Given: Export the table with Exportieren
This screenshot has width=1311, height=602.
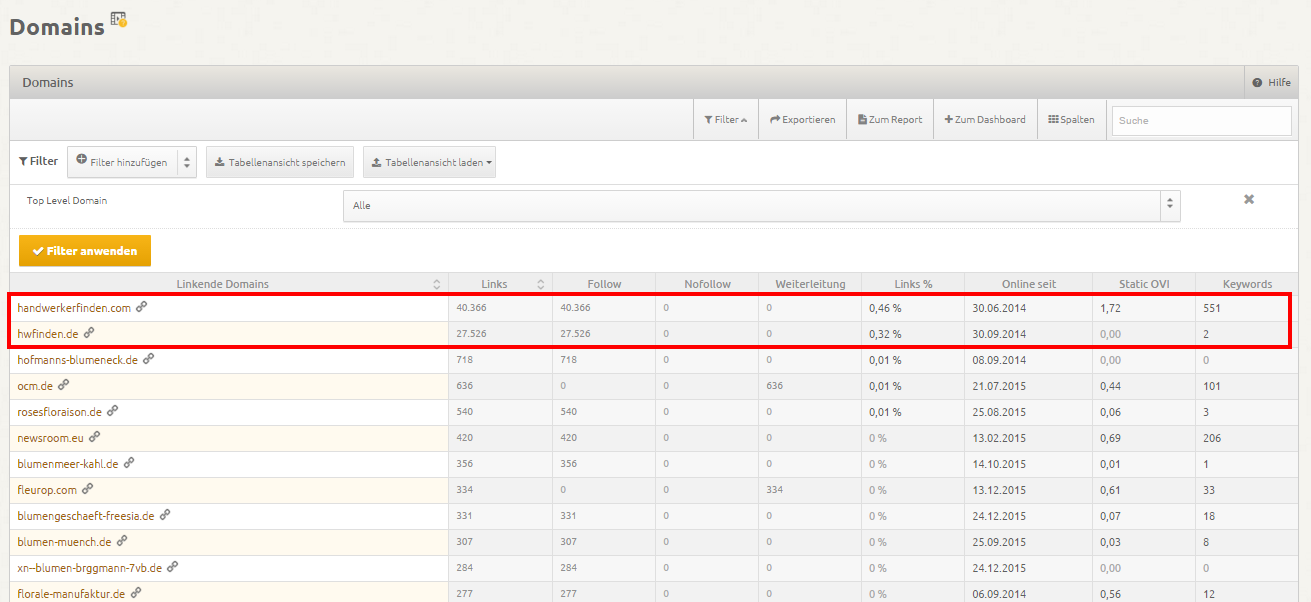Looking at the screenshot, I should point(802,120).
